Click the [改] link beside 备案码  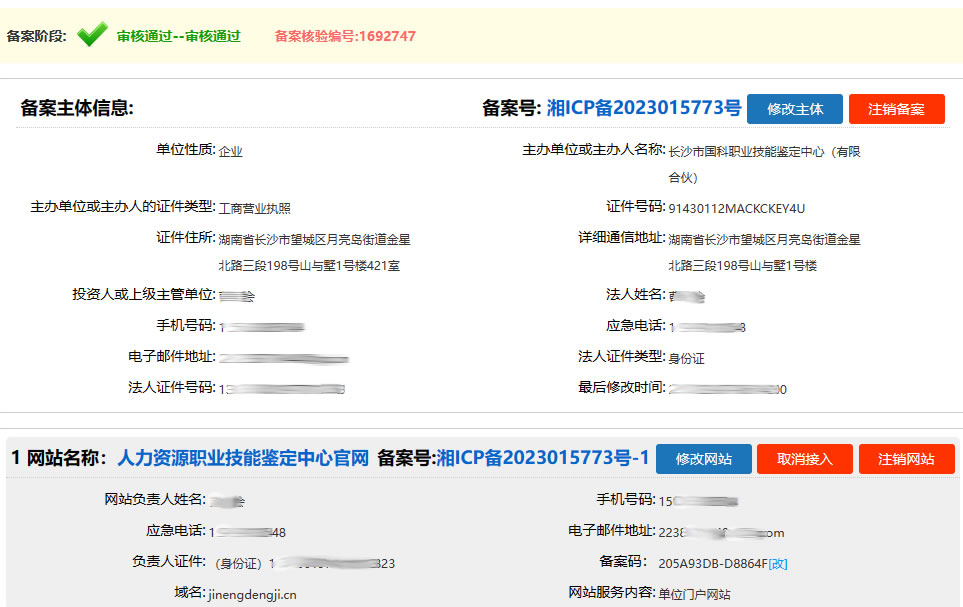pyautogui.click(x=777, y=563)
